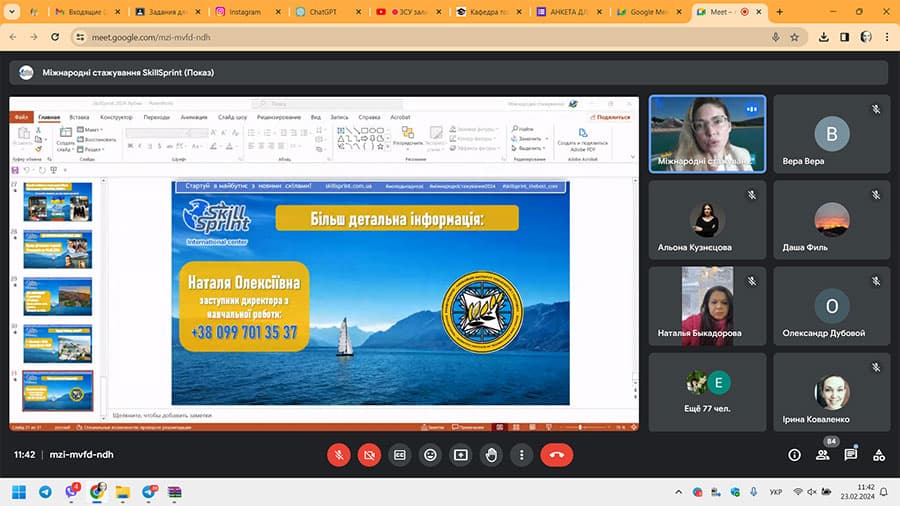
Task: Open the emoji reactions in Meet
Action: click(430, 454)
